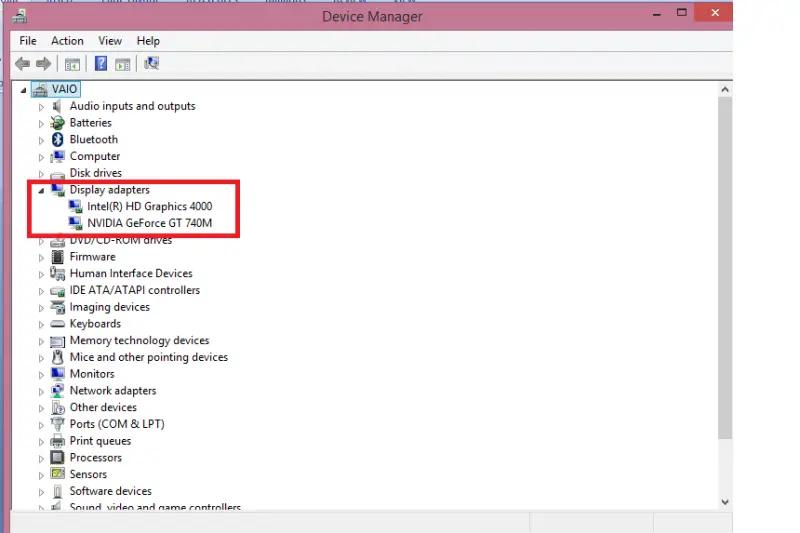
Task: Click the Processors chip icon
Action: (58, 458)
